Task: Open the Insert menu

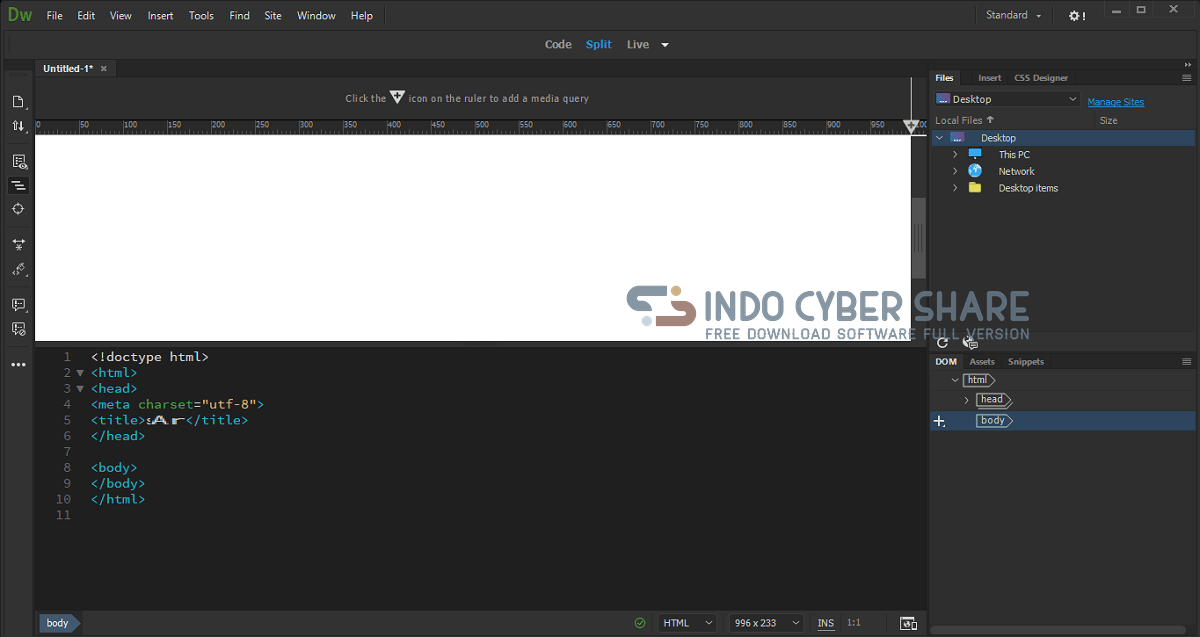Action: [160, 16]
